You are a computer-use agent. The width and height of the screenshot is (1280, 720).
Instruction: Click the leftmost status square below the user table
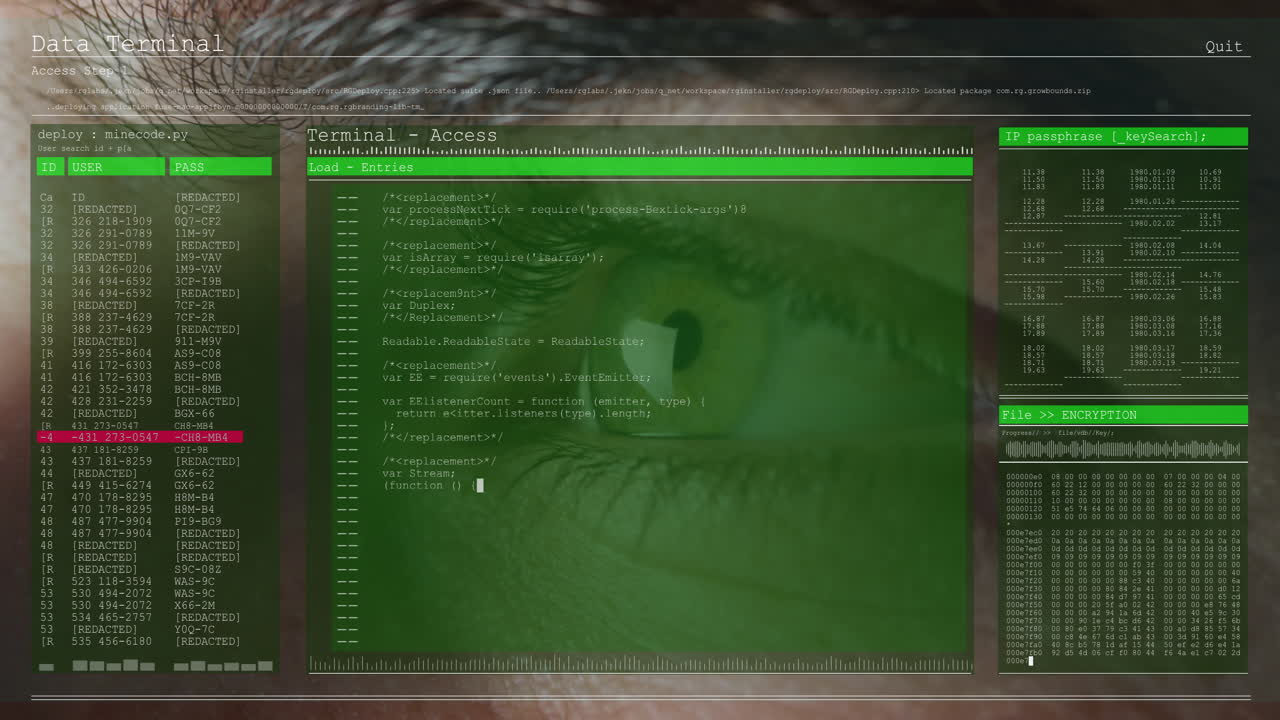pyautogui.click(x=46, y=666)
